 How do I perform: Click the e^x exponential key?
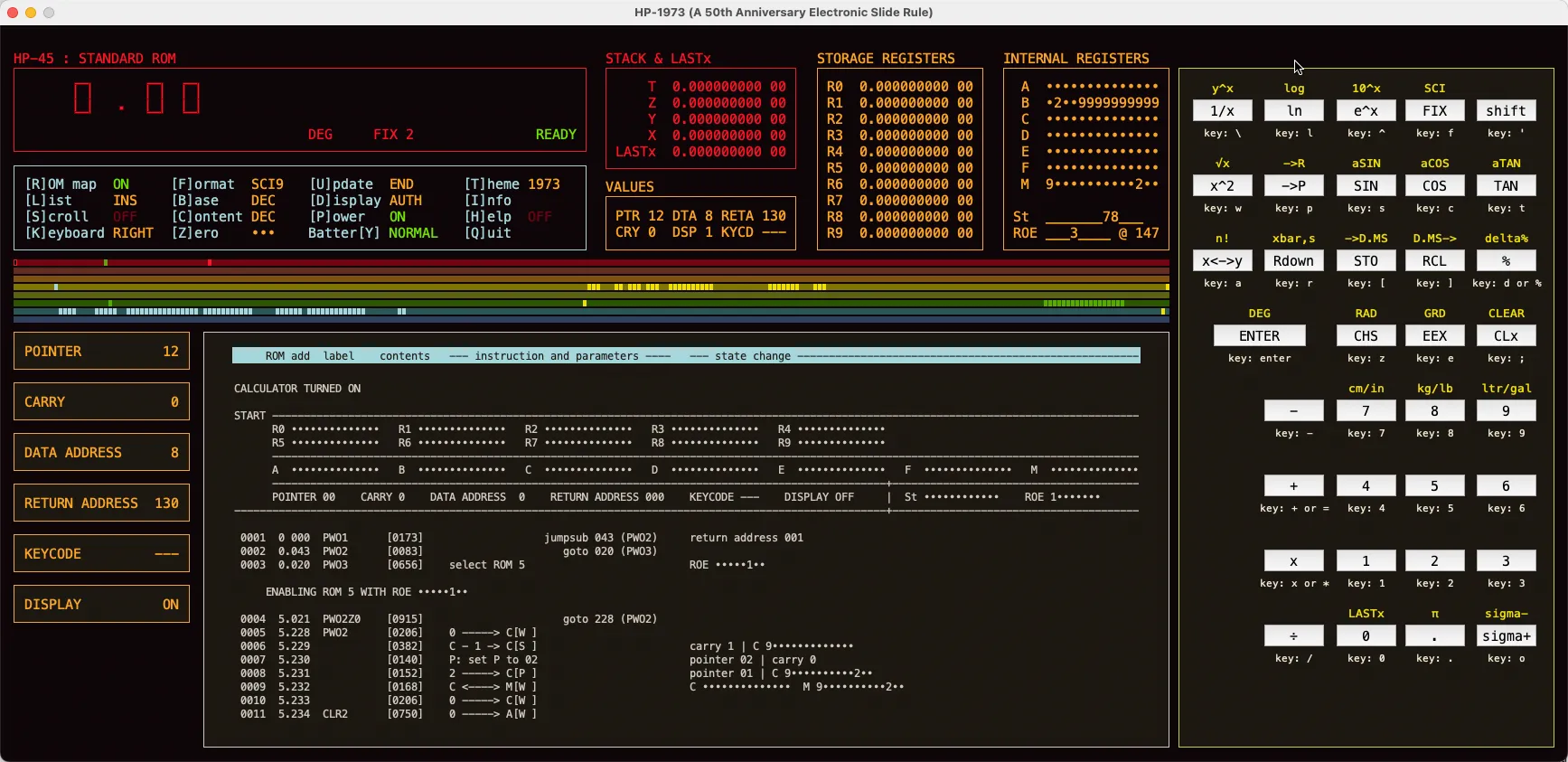[x=1365, y=111]
